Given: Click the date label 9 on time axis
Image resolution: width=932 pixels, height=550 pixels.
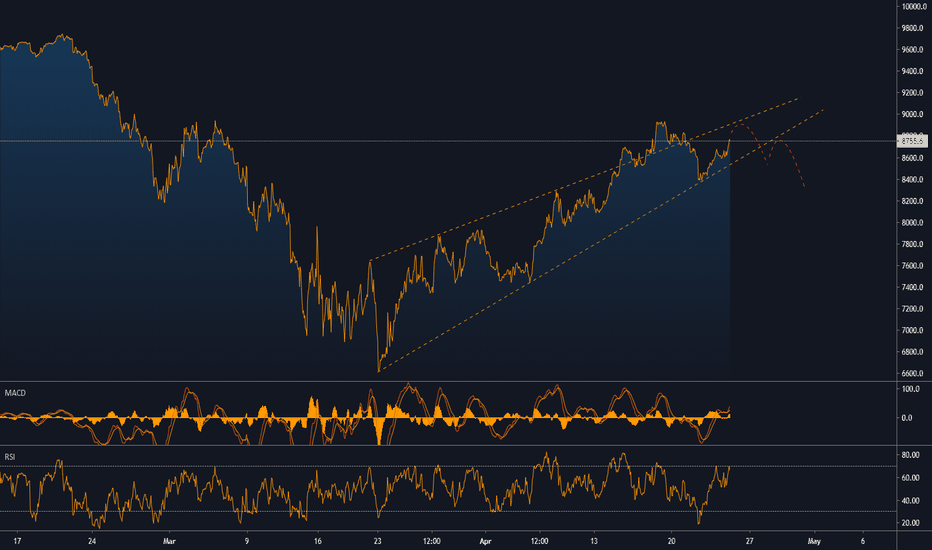Looking at the screenshot, I should (x=247, y=541).
